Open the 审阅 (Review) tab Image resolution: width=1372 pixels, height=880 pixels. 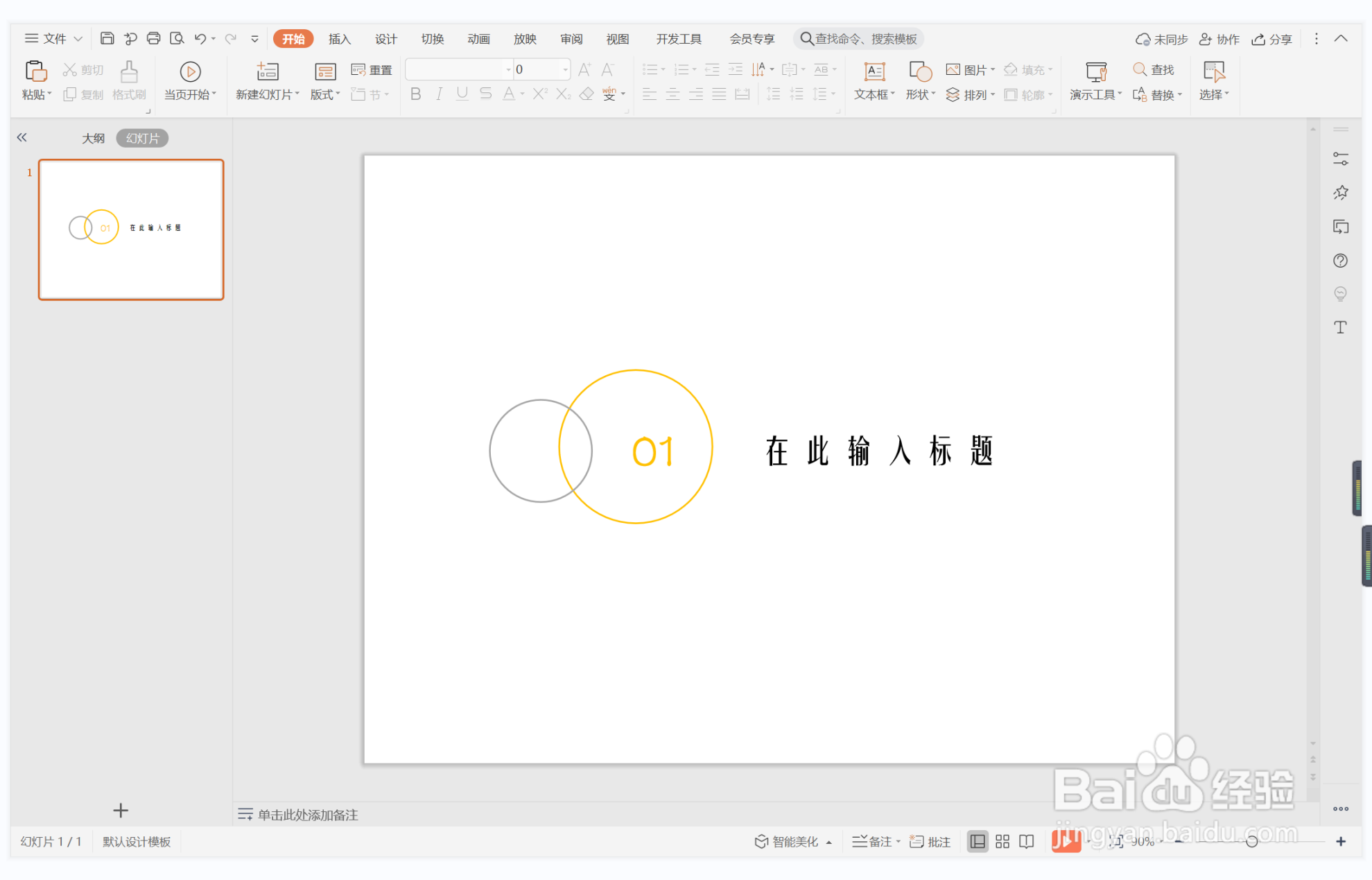572,39
